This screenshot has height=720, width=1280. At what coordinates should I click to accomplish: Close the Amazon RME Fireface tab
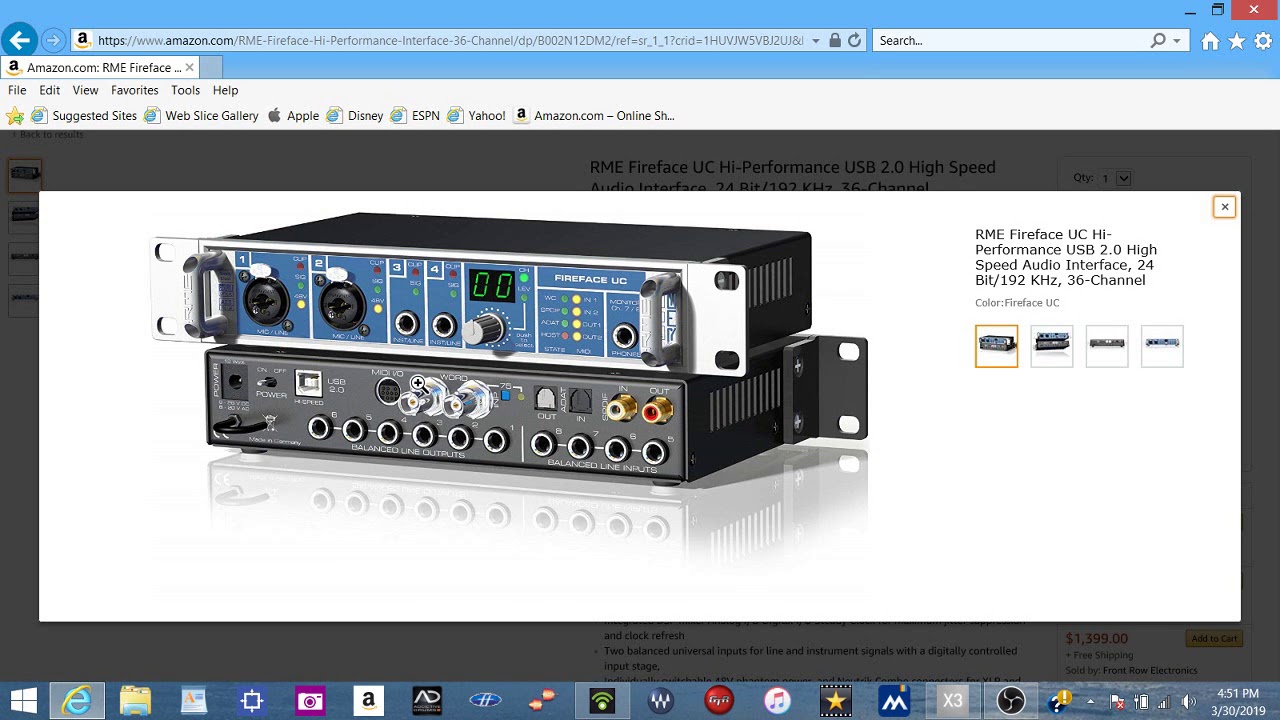point(190,67)
